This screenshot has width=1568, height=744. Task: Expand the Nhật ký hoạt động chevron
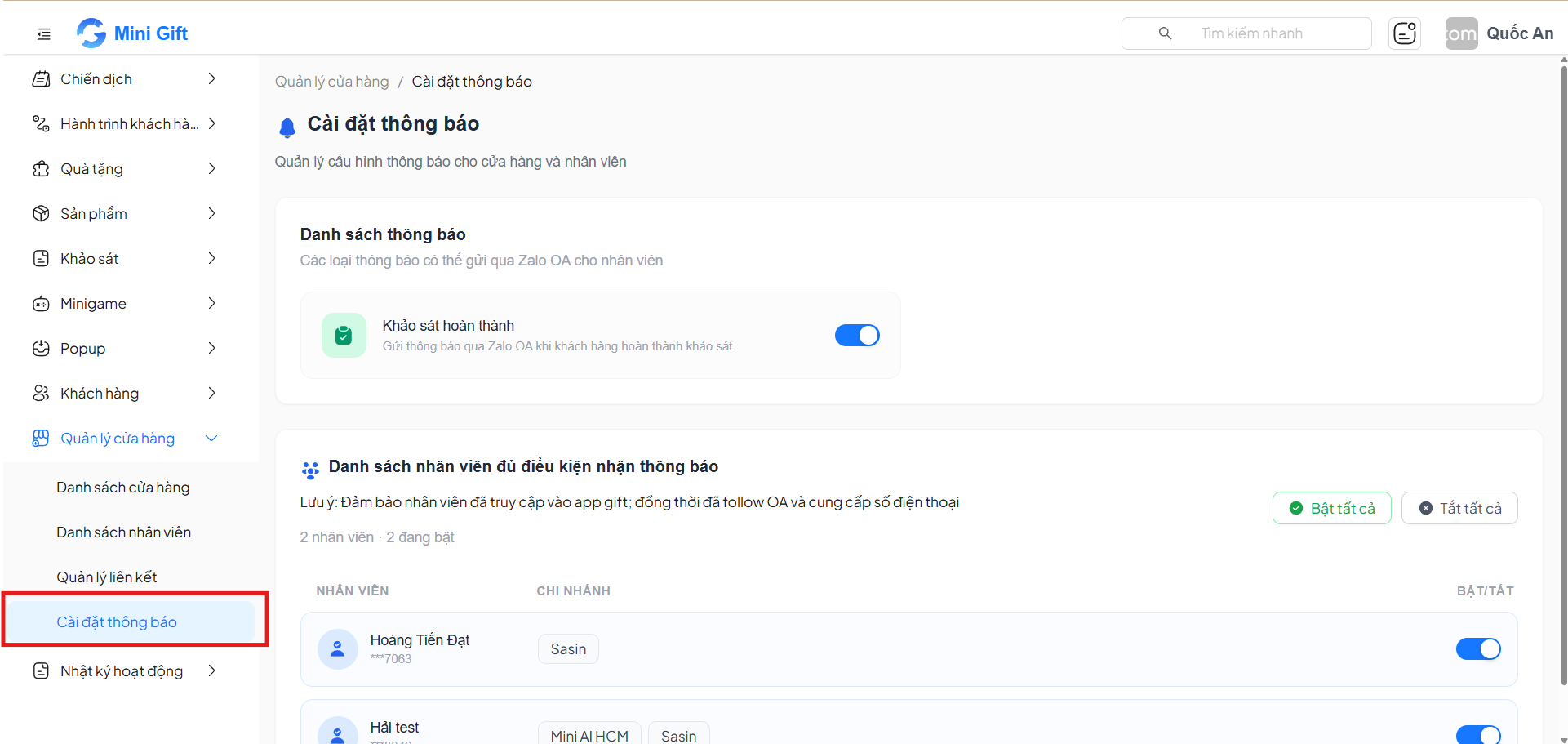tap(212, 671)
